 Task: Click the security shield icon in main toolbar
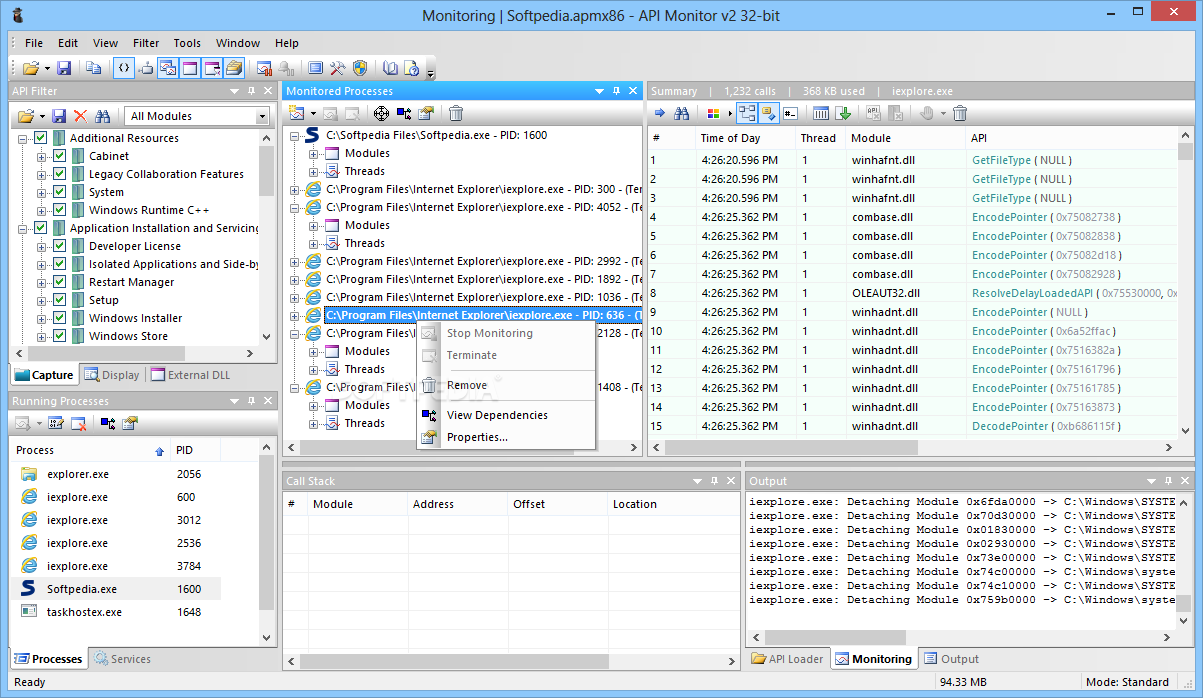coord(360,68)
